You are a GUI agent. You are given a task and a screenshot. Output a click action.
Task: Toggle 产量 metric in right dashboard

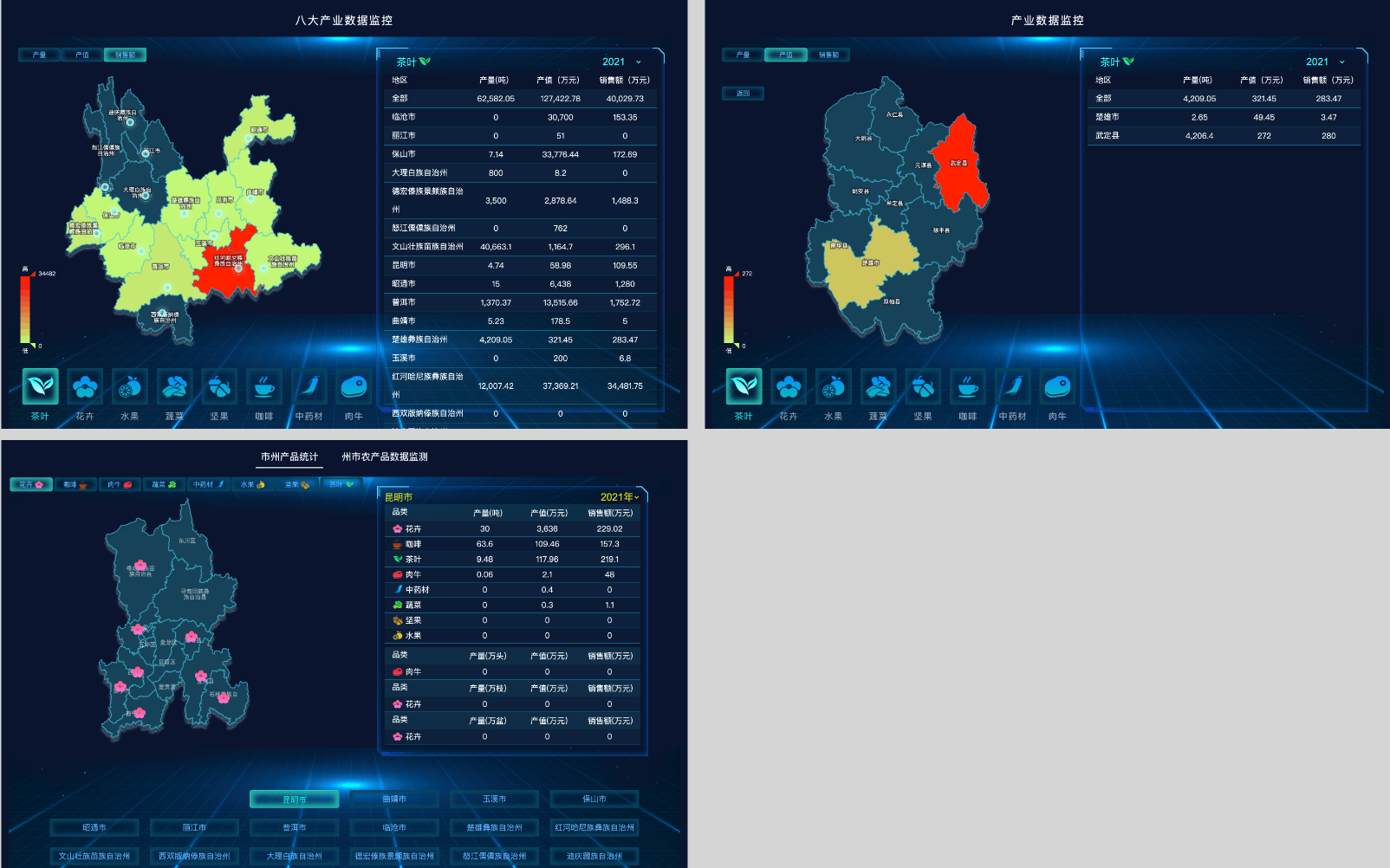(x=744, y=55)
